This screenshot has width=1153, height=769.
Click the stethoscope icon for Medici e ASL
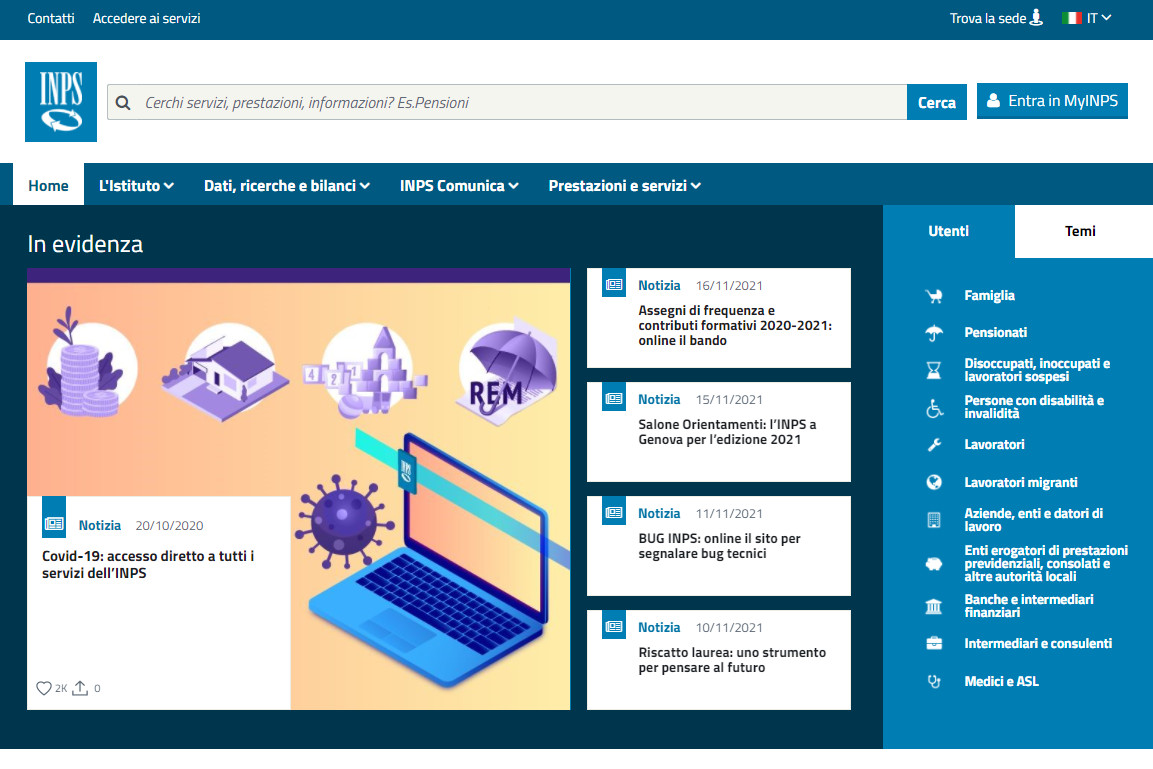pyautogui.click(x=934, y=682)
